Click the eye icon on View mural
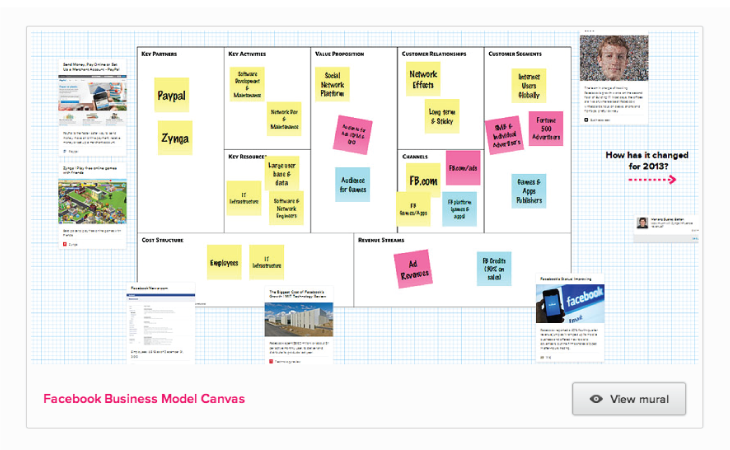 point(596,399)
